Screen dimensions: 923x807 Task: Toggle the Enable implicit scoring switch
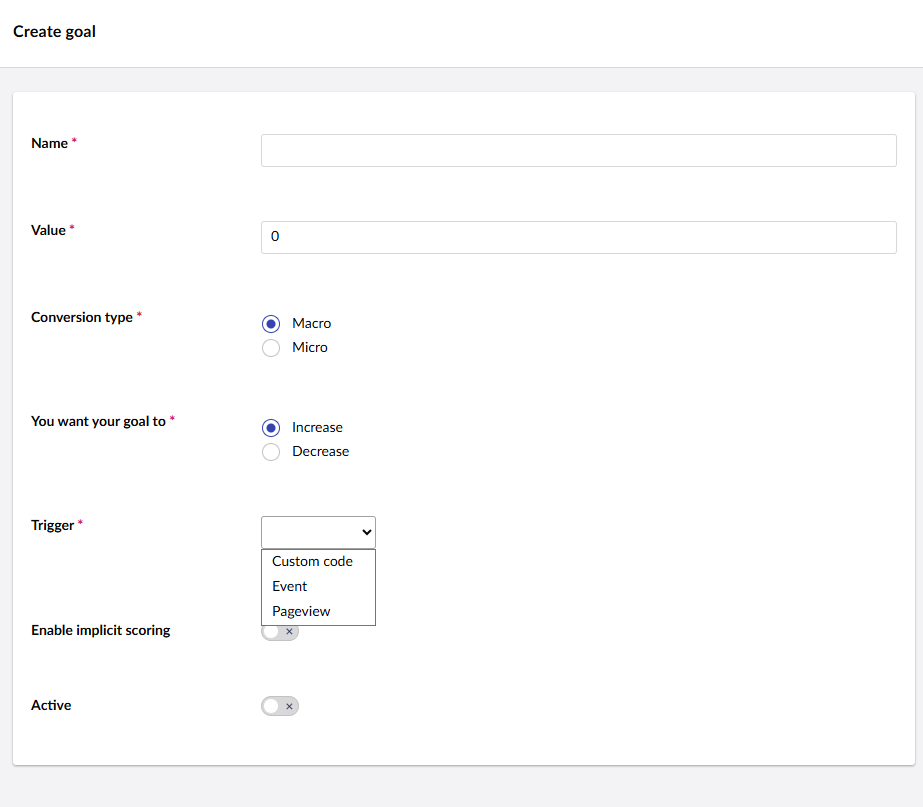click(280, 632)
